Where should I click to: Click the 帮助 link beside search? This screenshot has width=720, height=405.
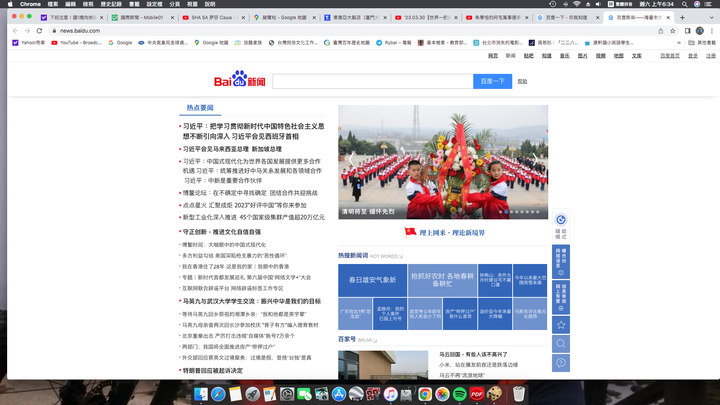(523, 81)
